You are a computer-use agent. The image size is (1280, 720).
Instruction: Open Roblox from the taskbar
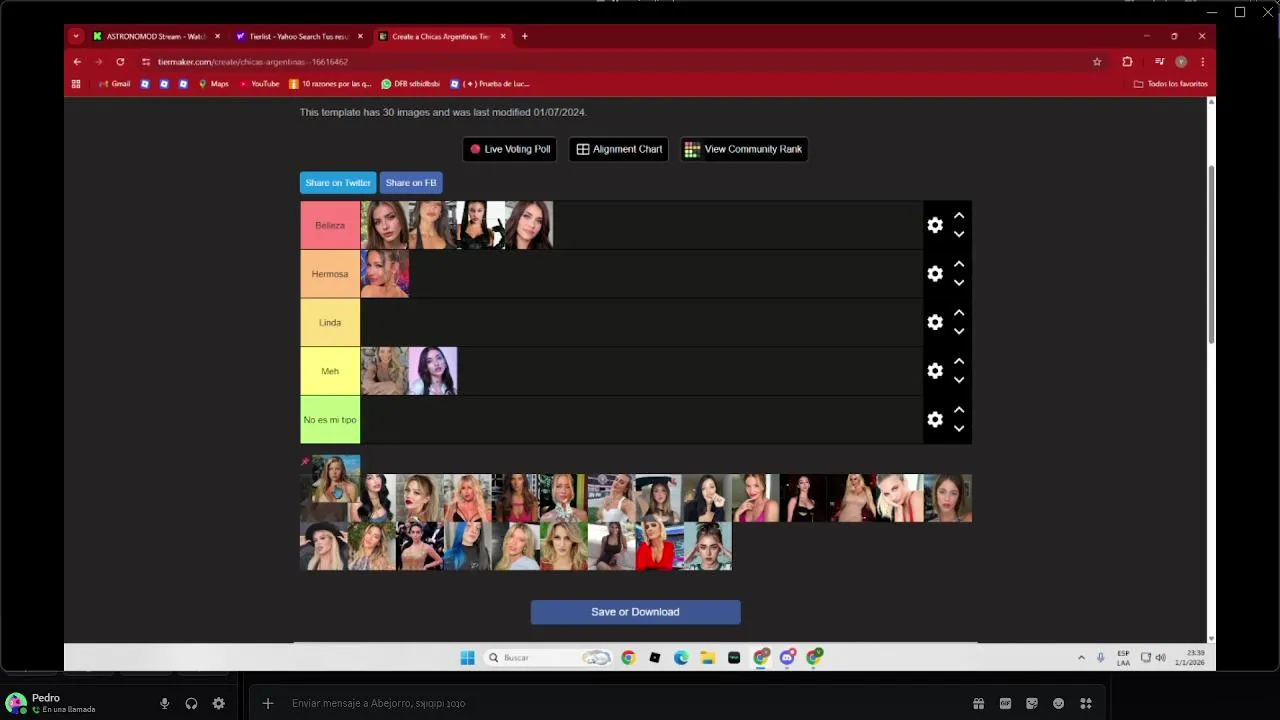[655, 657]
